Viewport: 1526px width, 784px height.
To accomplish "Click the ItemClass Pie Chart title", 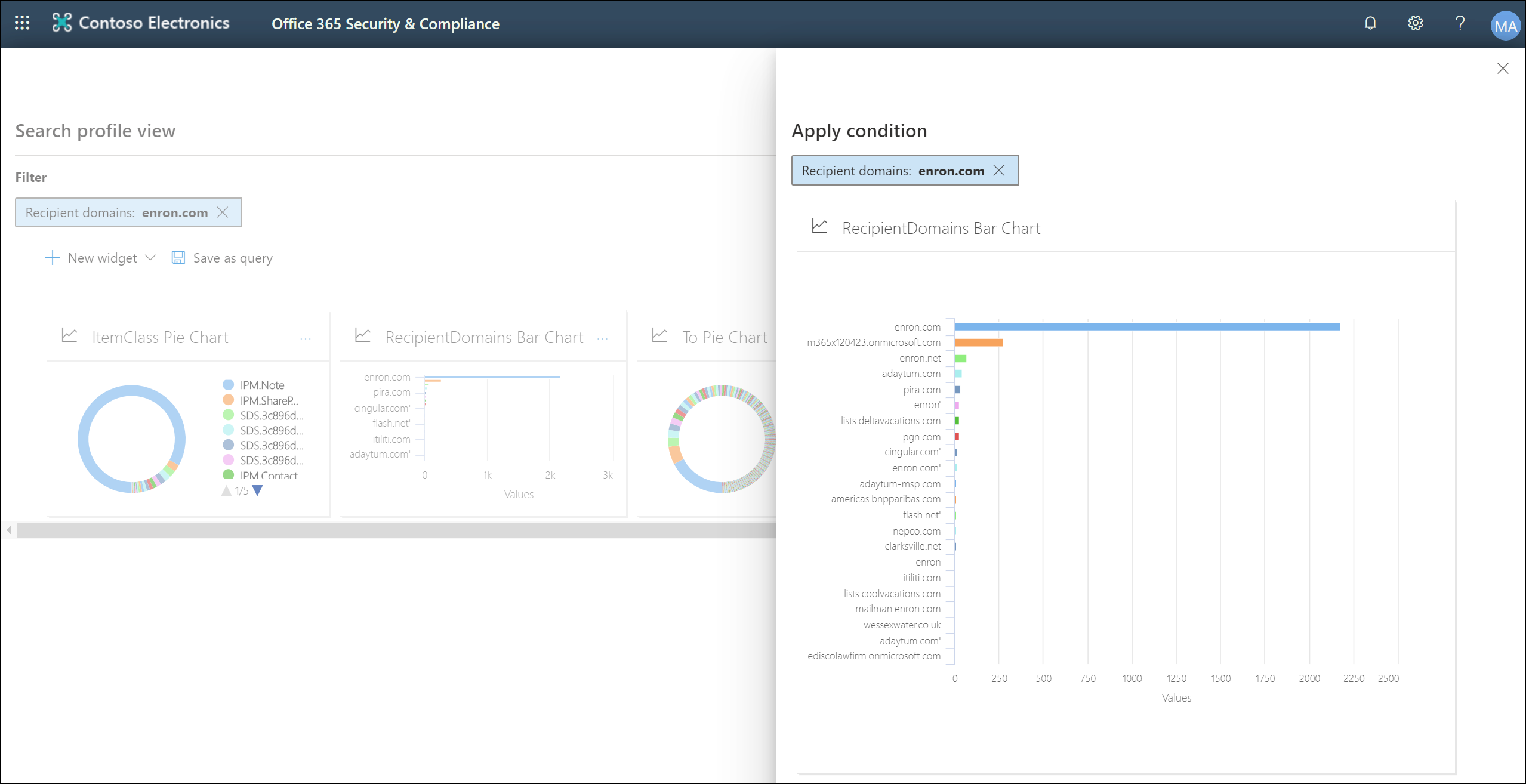I will pos(160,338).
